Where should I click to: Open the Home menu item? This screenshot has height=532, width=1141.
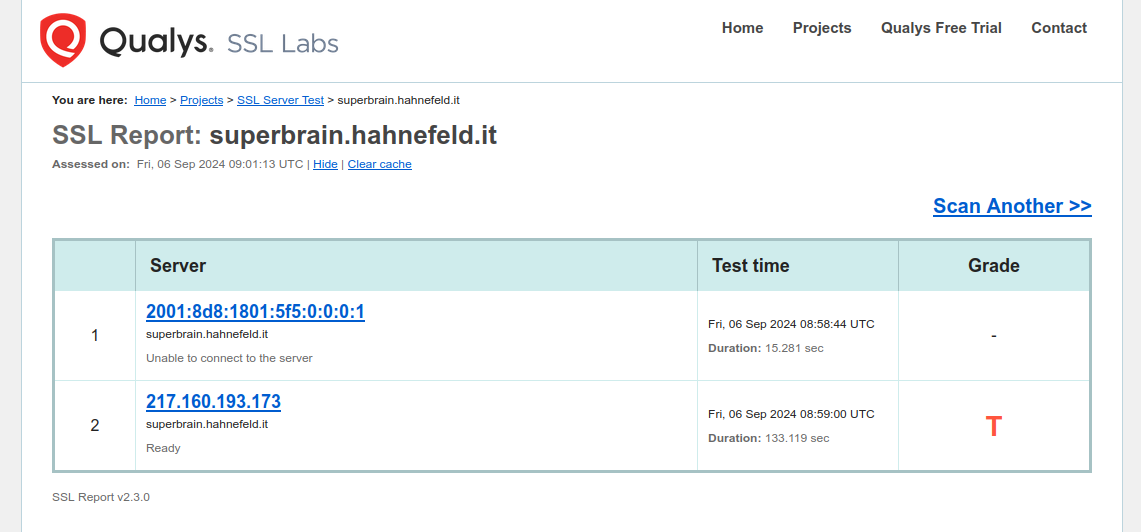pos(742,28)
